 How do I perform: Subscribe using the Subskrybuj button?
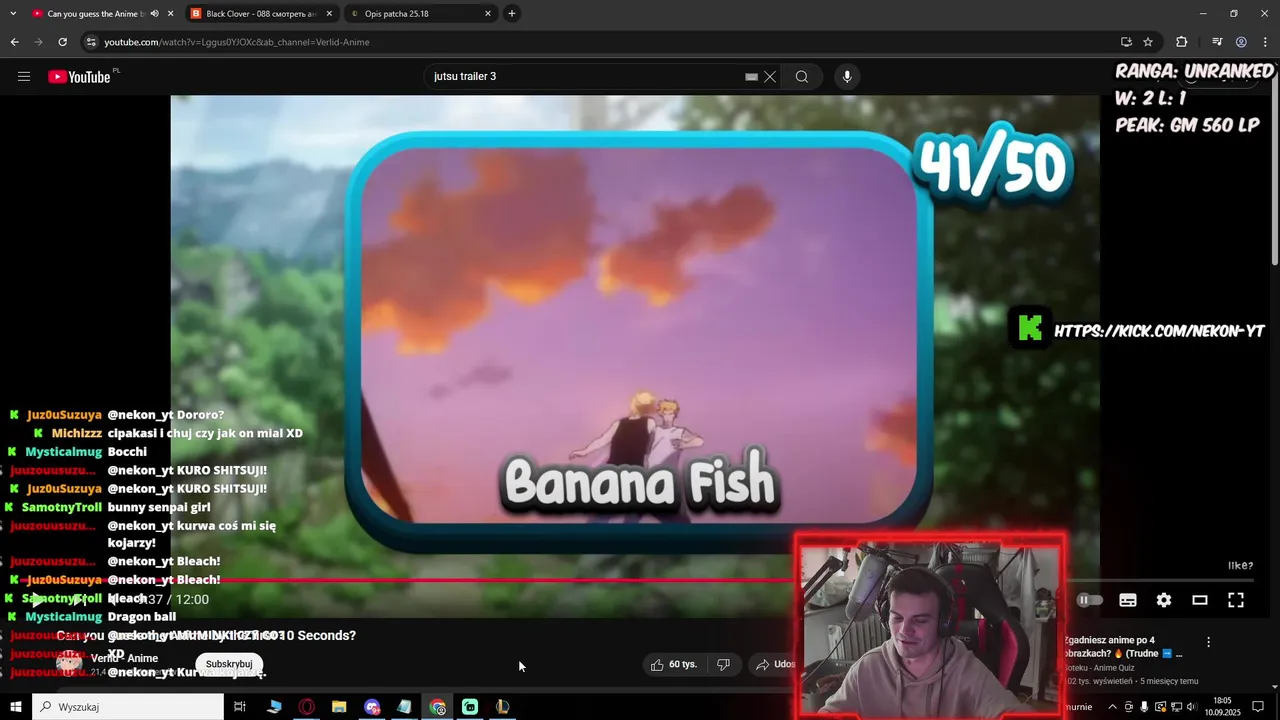click(x=229, y=664)
